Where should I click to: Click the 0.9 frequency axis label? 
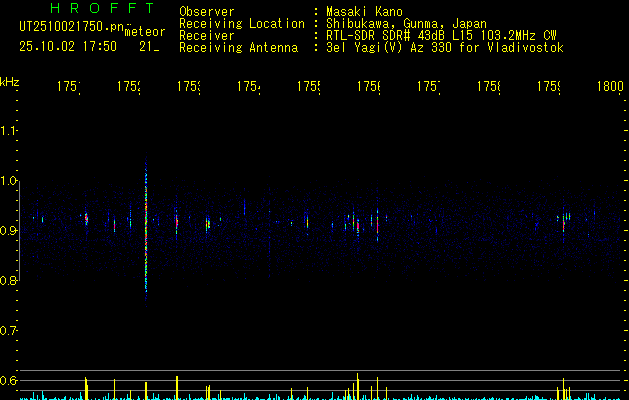coord(8,230)
